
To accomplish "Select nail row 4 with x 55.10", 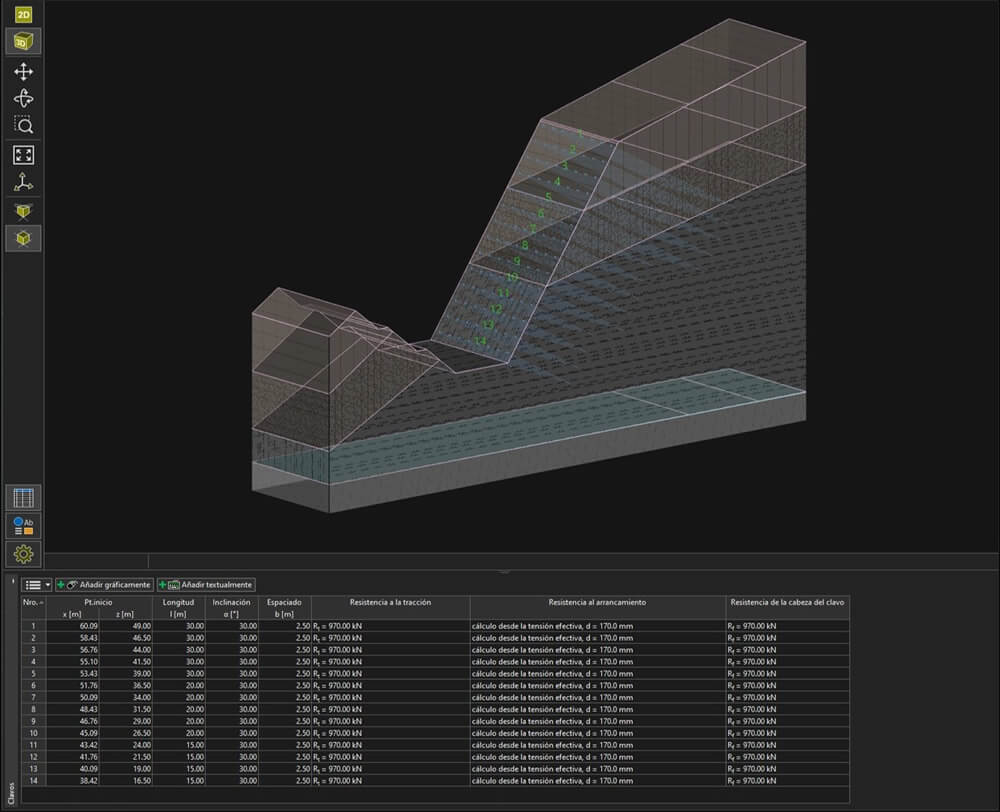I will point(435,662).
